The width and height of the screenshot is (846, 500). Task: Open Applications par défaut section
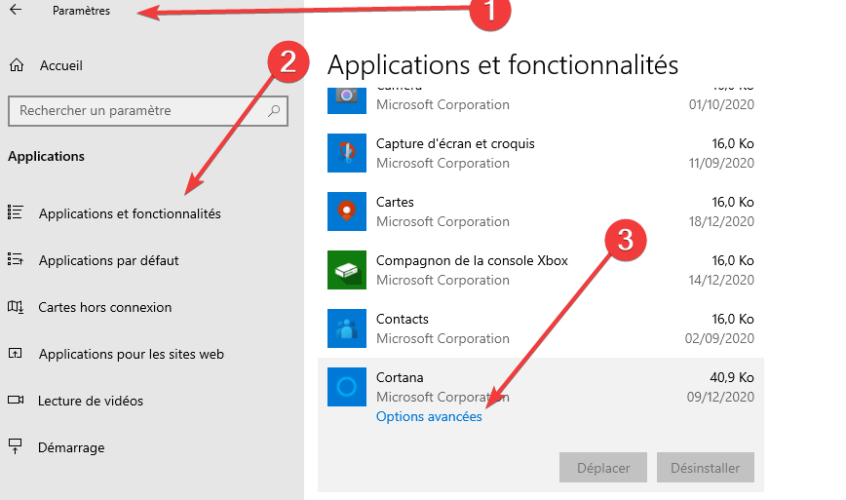108,260
